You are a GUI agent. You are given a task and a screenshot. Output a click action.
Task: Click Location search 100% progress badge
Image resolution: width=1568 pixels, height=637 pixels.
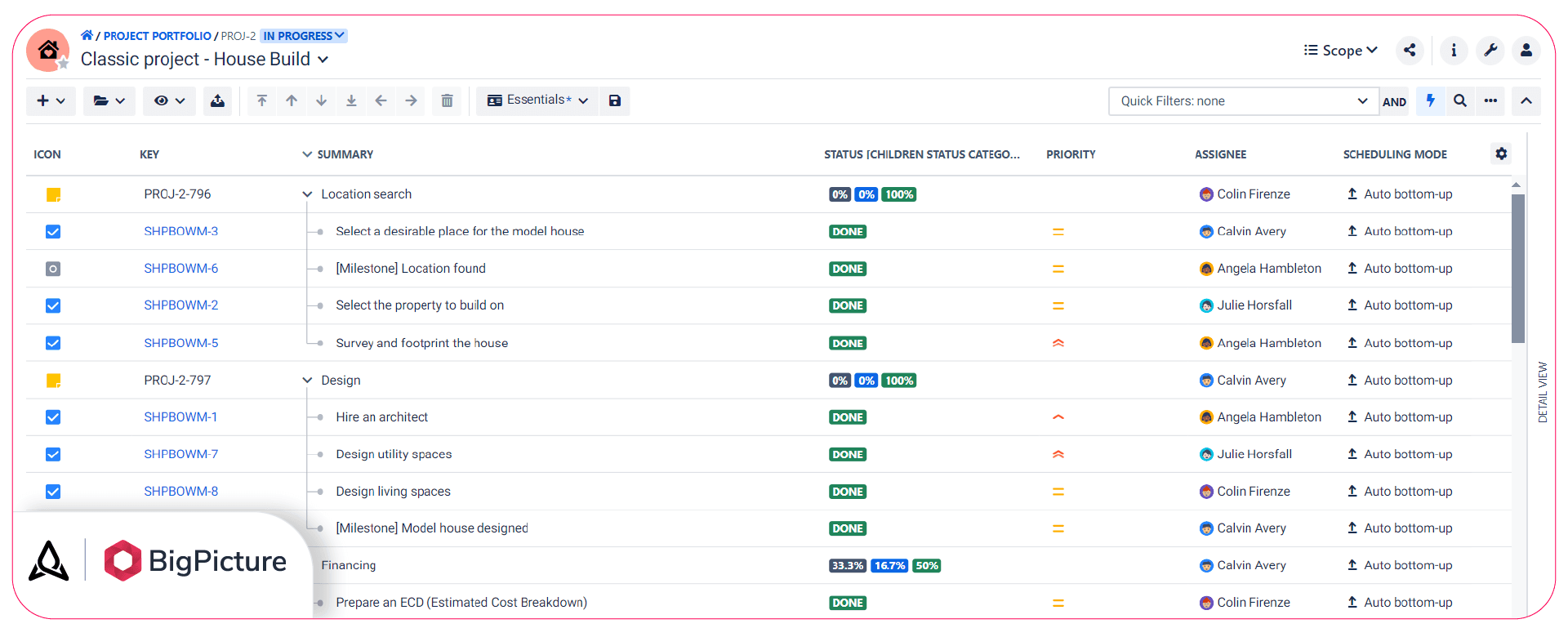coord(898,194)
